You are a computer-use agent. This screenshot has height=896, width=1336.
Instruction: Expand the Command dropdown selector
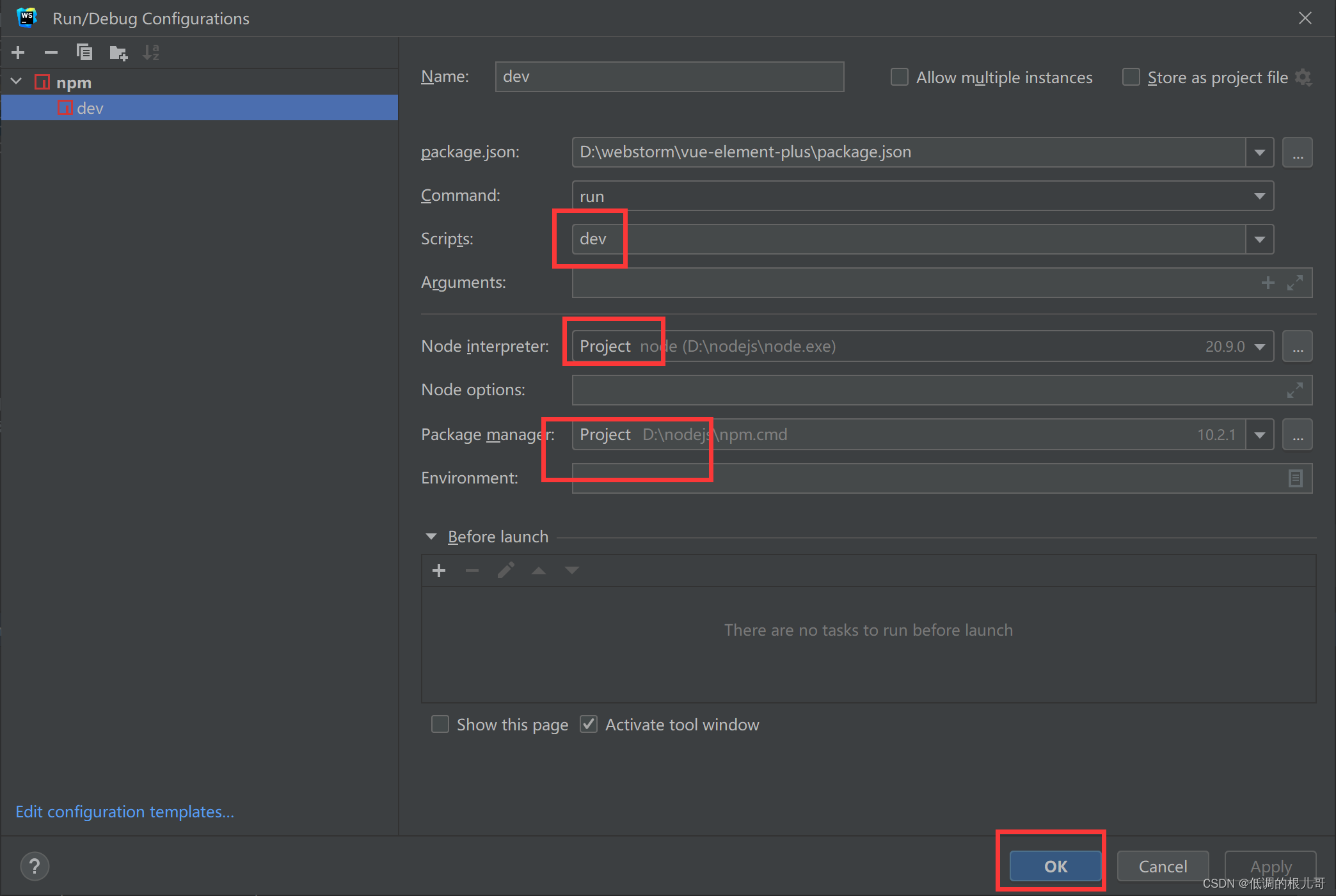click(x=1260, y=195)
